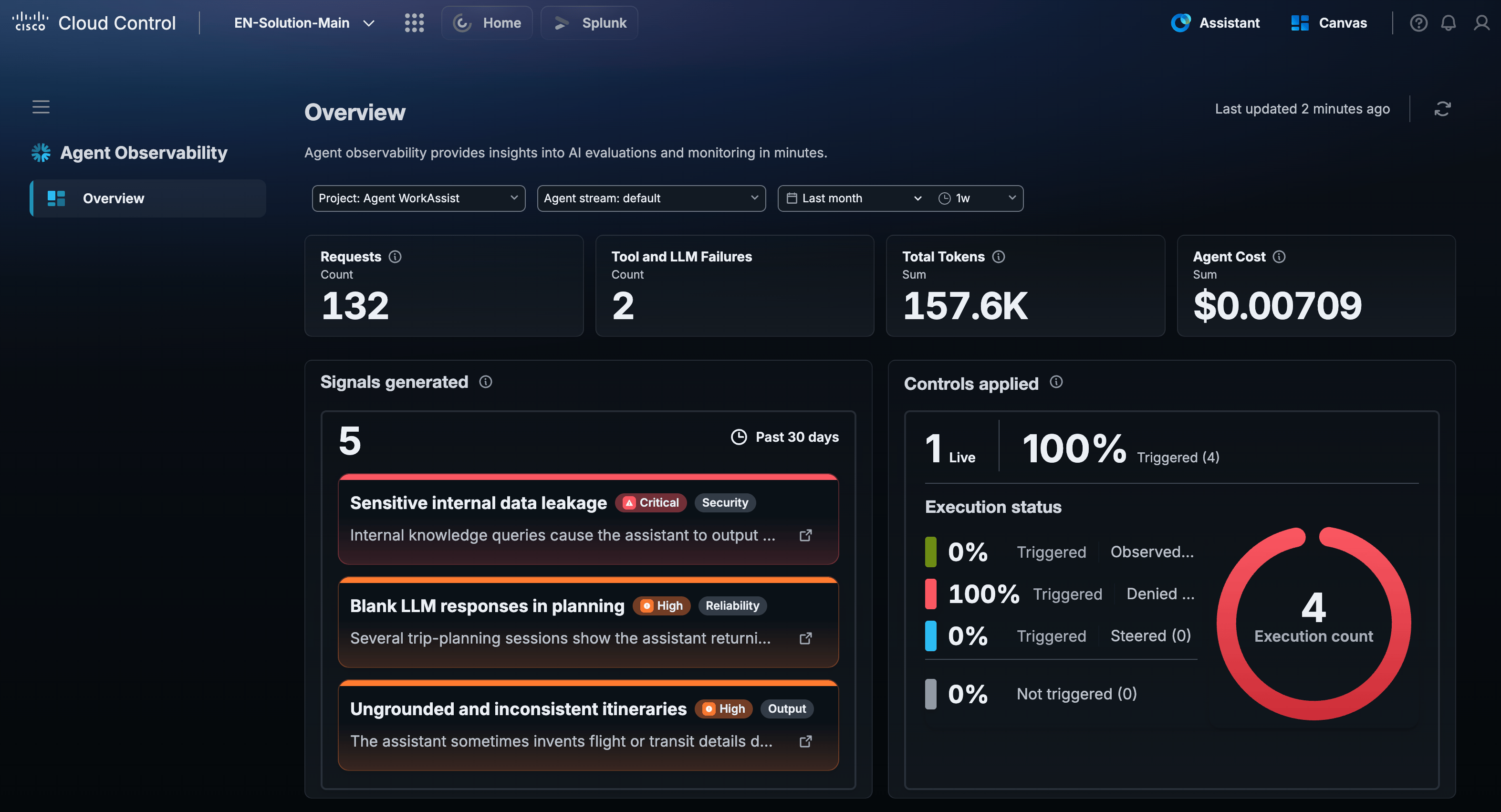The width and height of the screenshot is (1501, 812).
Task: Open Blank LLM responses in planning signal
Action: click(588, 622)
